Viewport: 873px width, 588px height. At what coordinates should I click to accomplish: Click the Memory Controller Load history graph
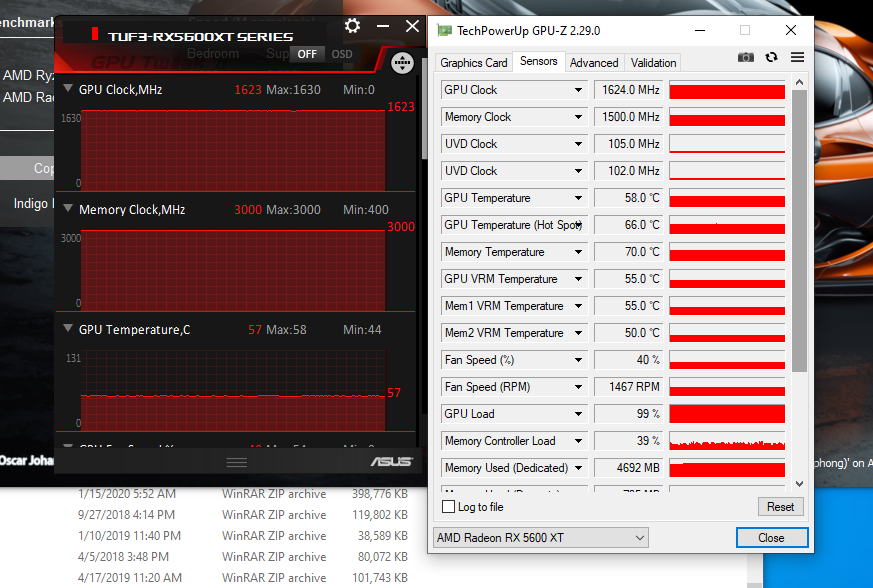(x=727, y=441)
